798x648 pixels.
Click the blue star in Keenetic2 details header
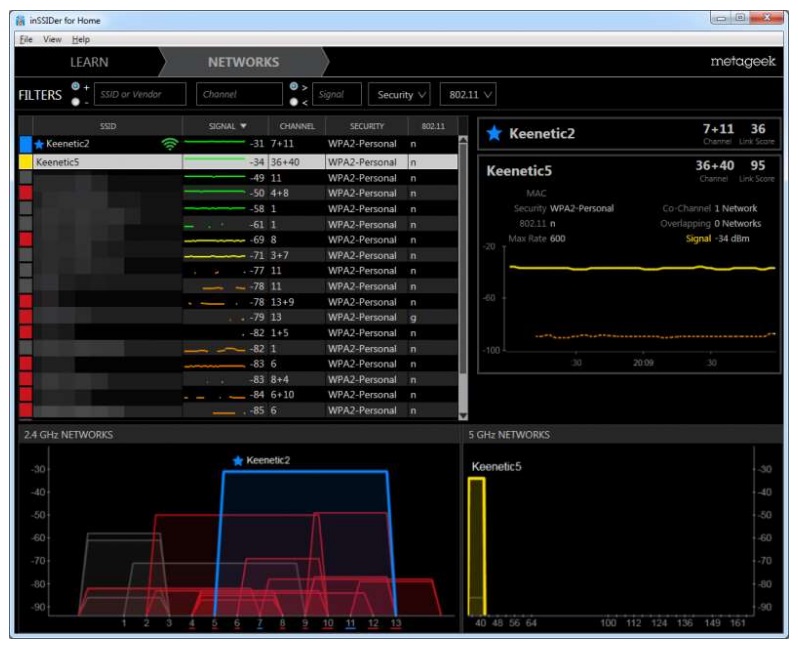click(494, 133)
